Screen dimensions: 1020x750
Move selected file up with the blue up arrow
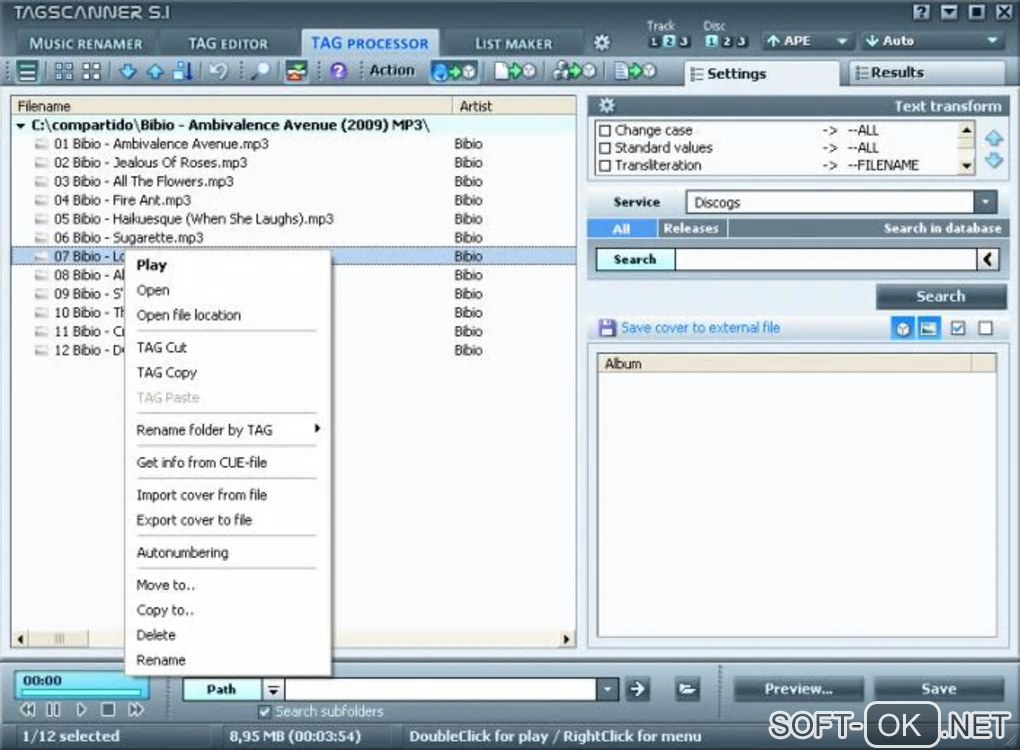pyautogui.click(x=155, y=71)
